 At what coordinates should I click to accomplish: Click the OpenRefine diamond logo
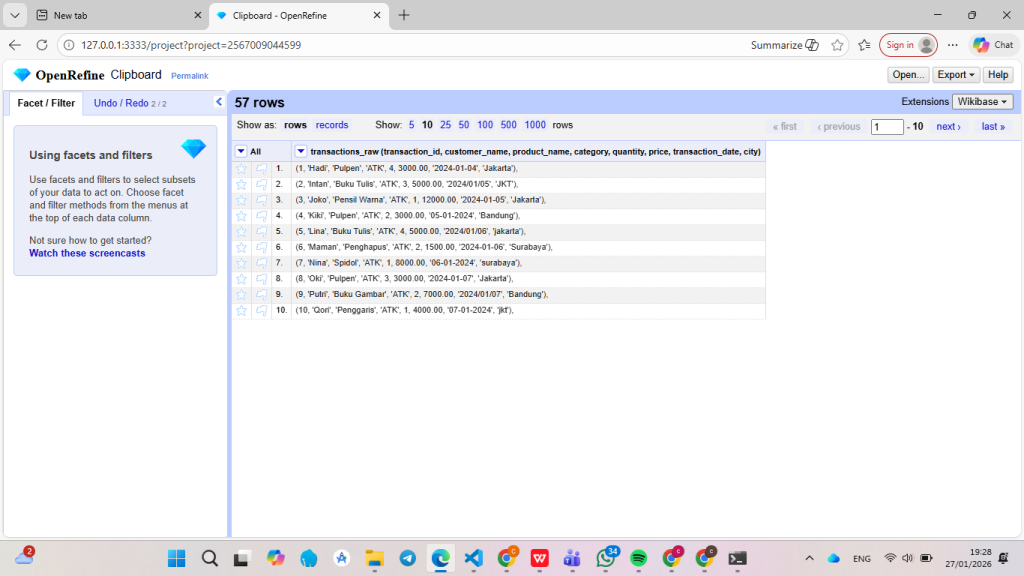[22, 75]
